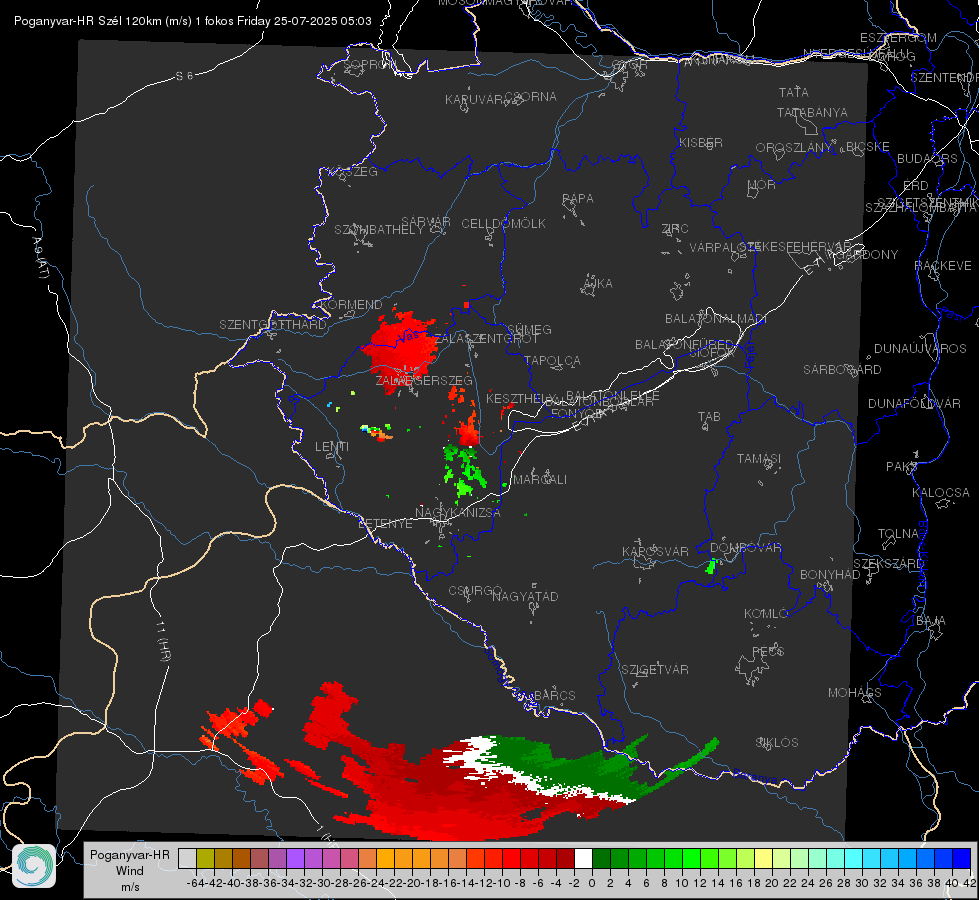Select the AJKA city label
The height and width of the screenshot is (900, 979).
(x=598, y=284)
